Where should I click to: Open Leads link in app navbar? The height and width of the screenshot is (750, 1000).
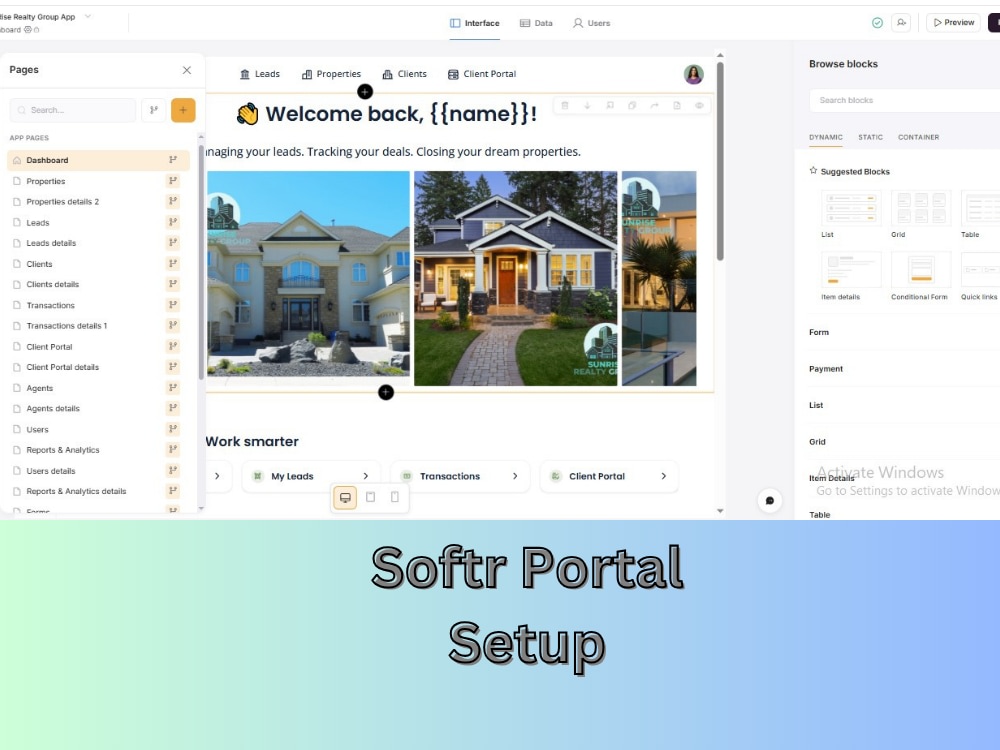(260, 74)
